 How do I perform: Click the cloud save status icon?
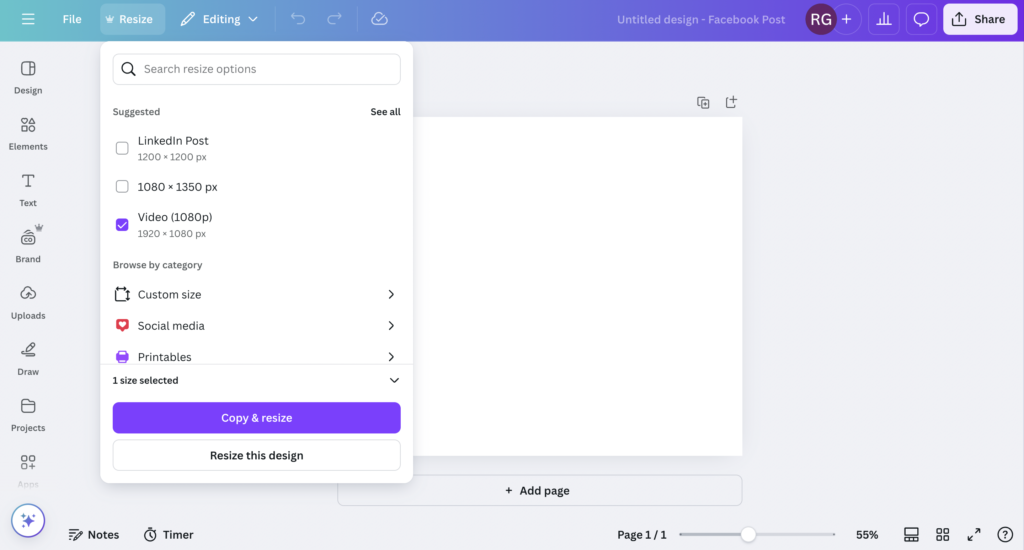pos(379,19)
